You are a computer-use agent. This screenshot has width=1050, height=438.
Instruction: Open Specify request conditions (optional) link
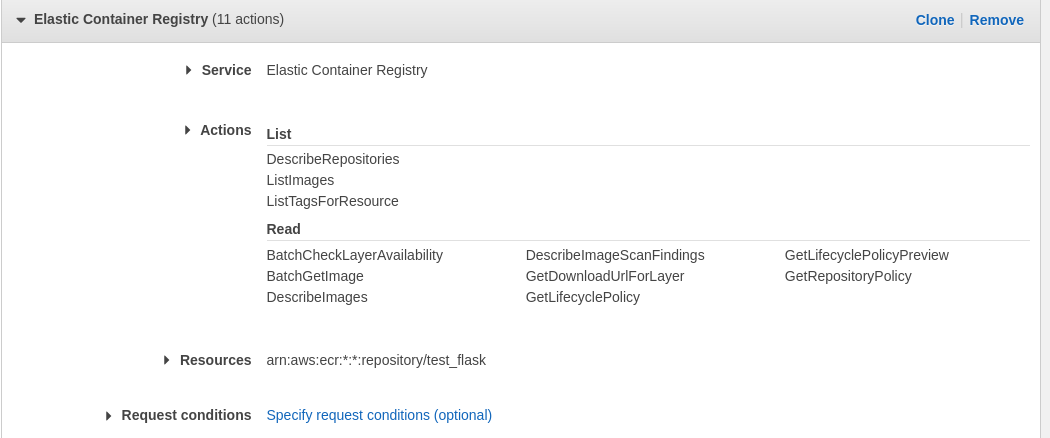tap(379, 415)
